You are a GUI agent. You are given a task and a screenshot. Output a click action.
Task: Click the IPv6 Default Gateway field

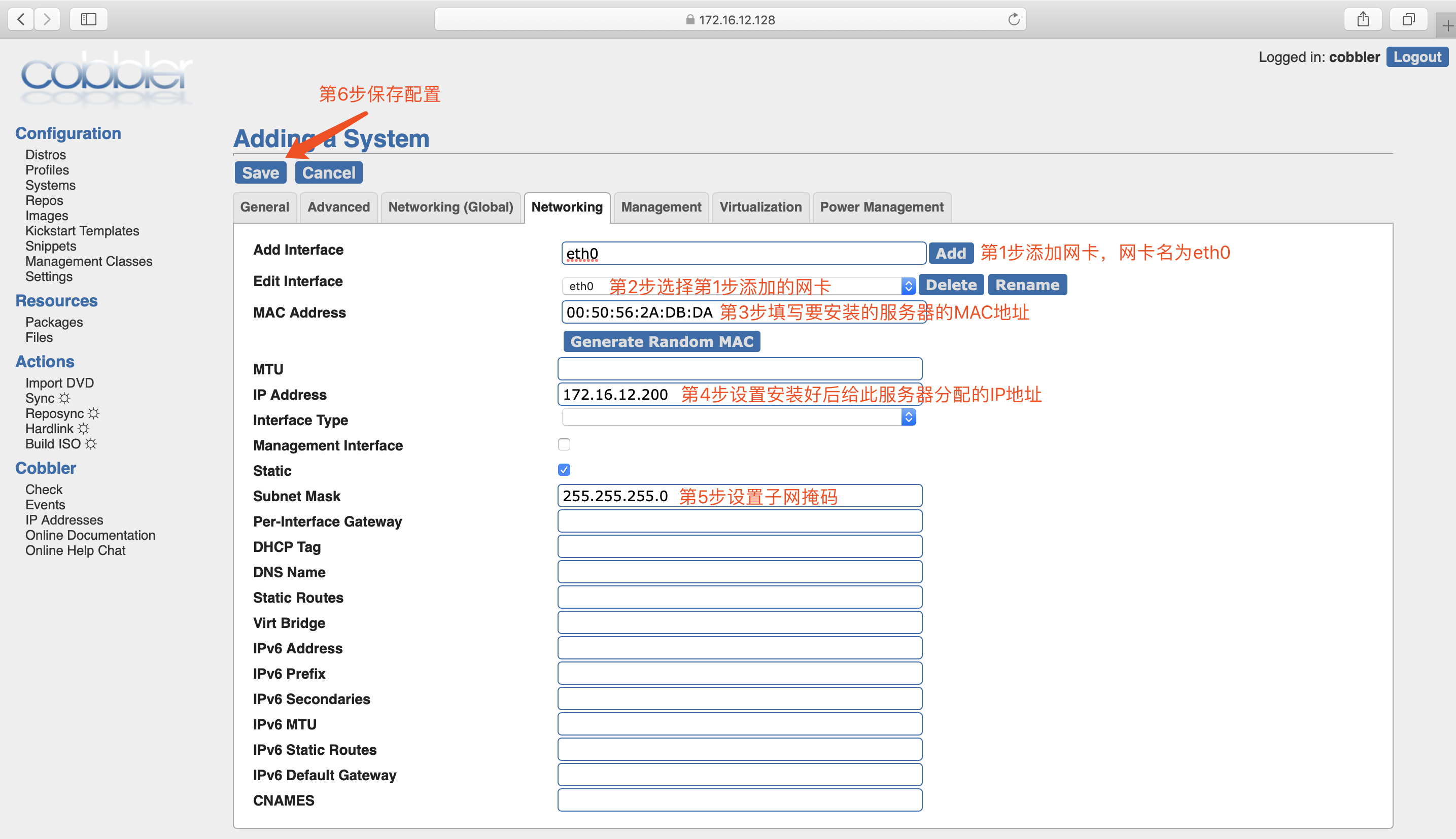[x=740, y=775]
